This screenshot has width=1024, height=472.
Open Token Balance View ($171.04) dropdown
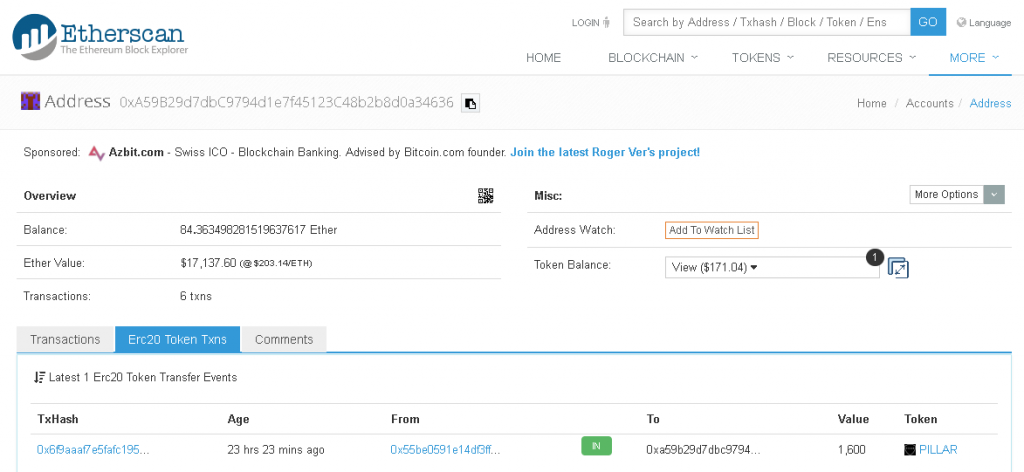772,268
